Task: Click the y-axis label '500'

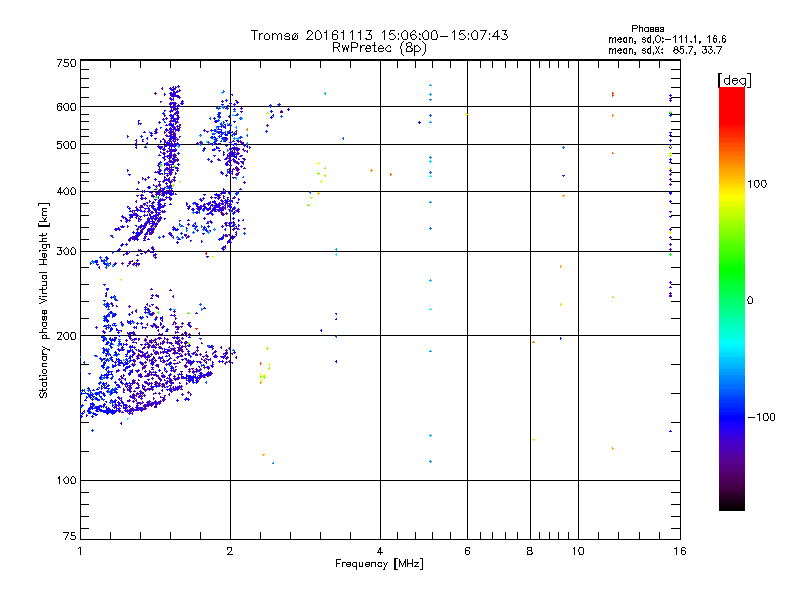Action: [x=66, y=145]
